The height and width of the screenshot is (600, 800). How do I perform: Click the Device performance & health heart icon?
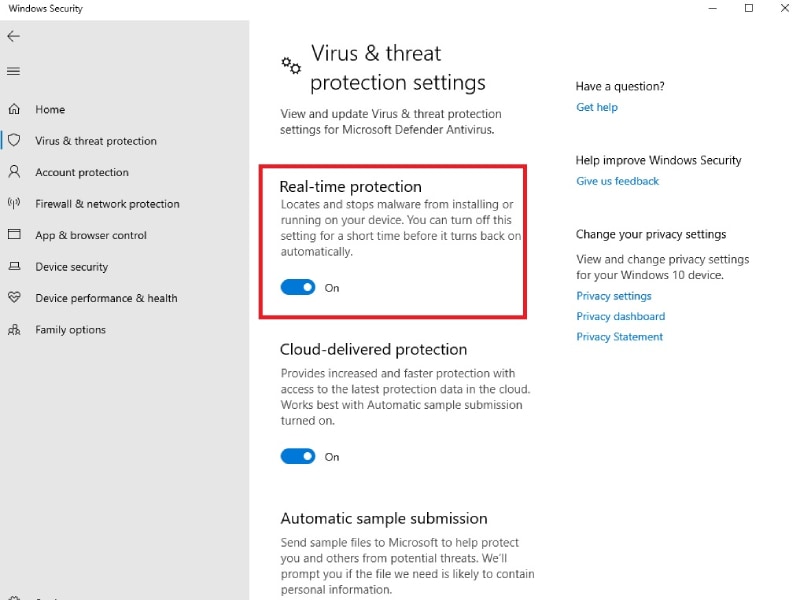14,298
